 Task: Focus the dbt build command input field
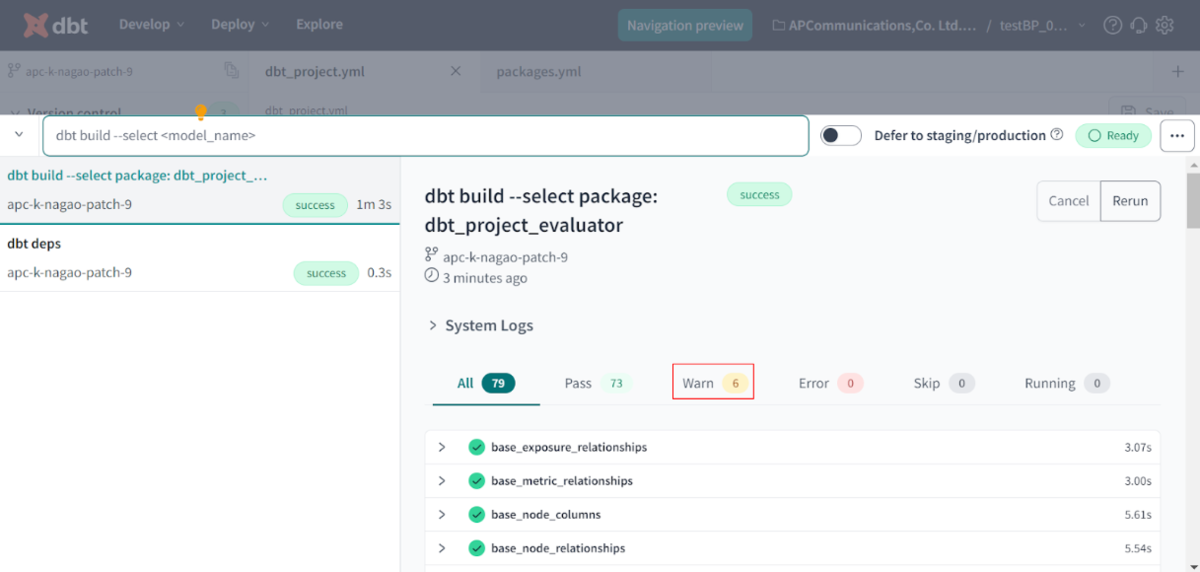(x=425, y=136)
